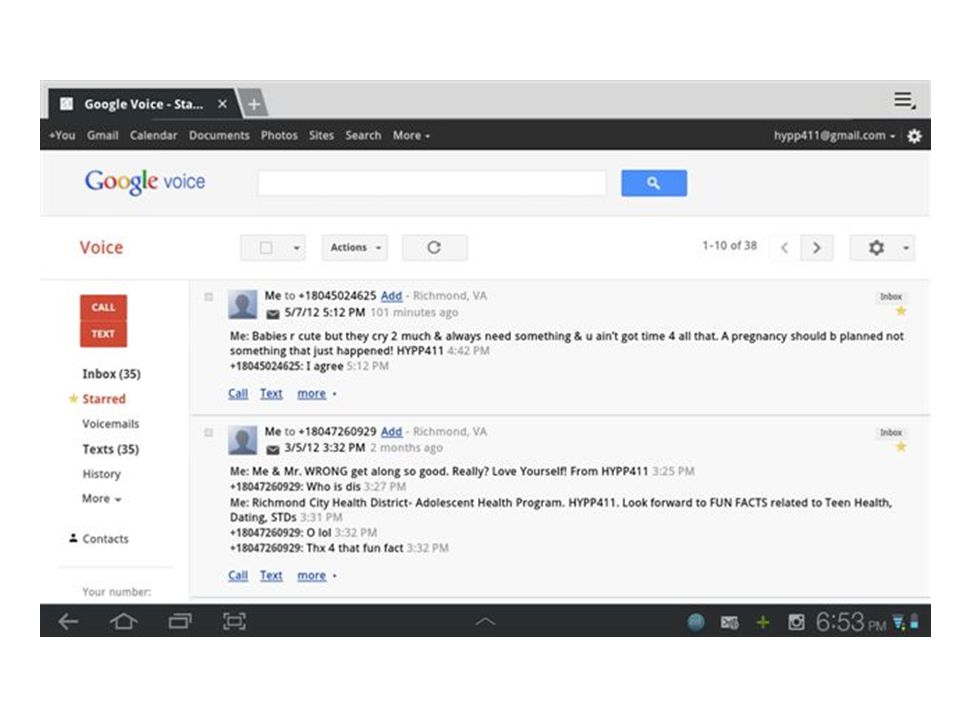This screenshot has width=960, height=720.
Task: Tick the select-all checkbox in toolbar
Action: click(x=266, y=248)
